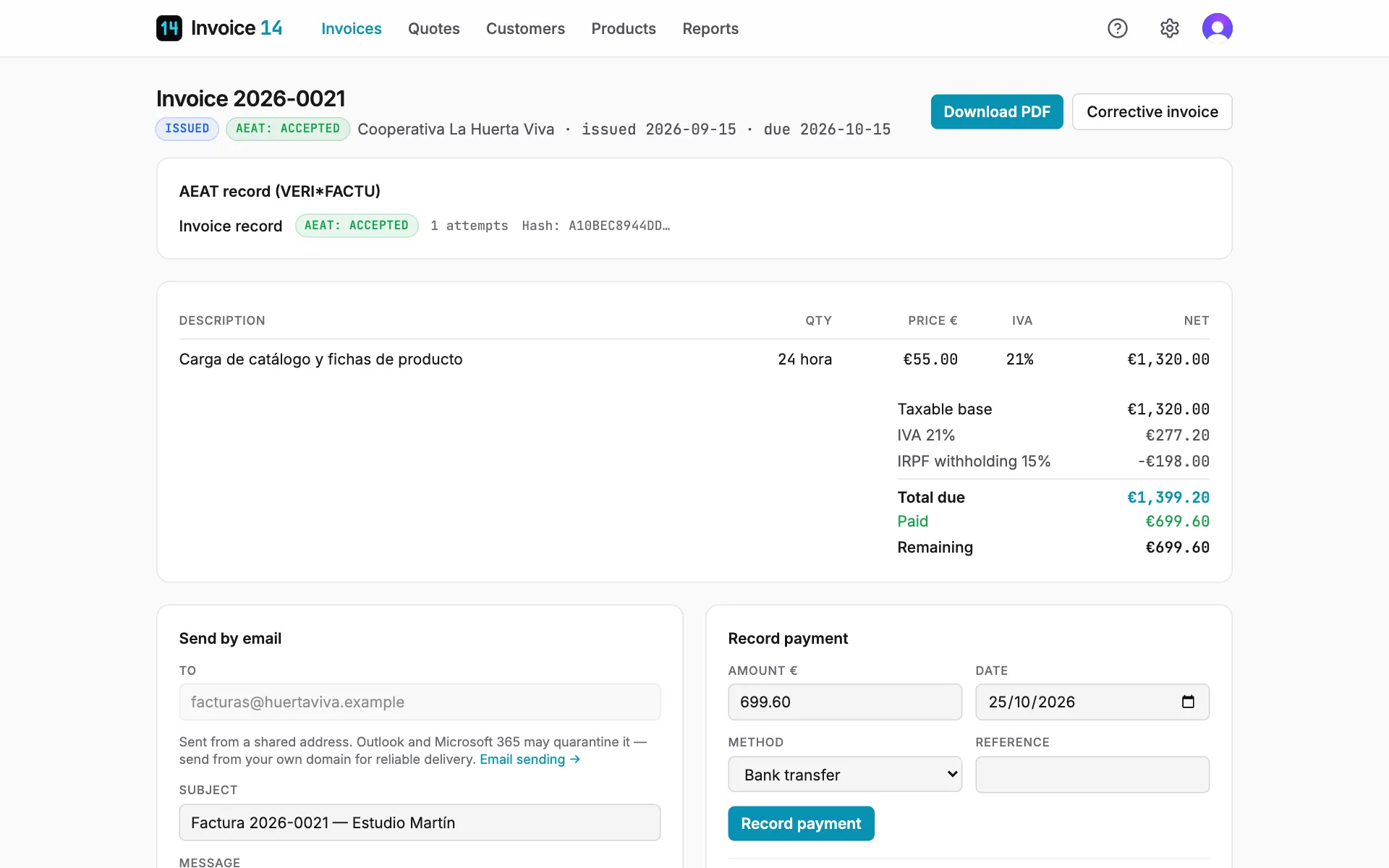Follow the Email sending link
The height and width of the screenshot is (868, 1389).
point(530,759)
